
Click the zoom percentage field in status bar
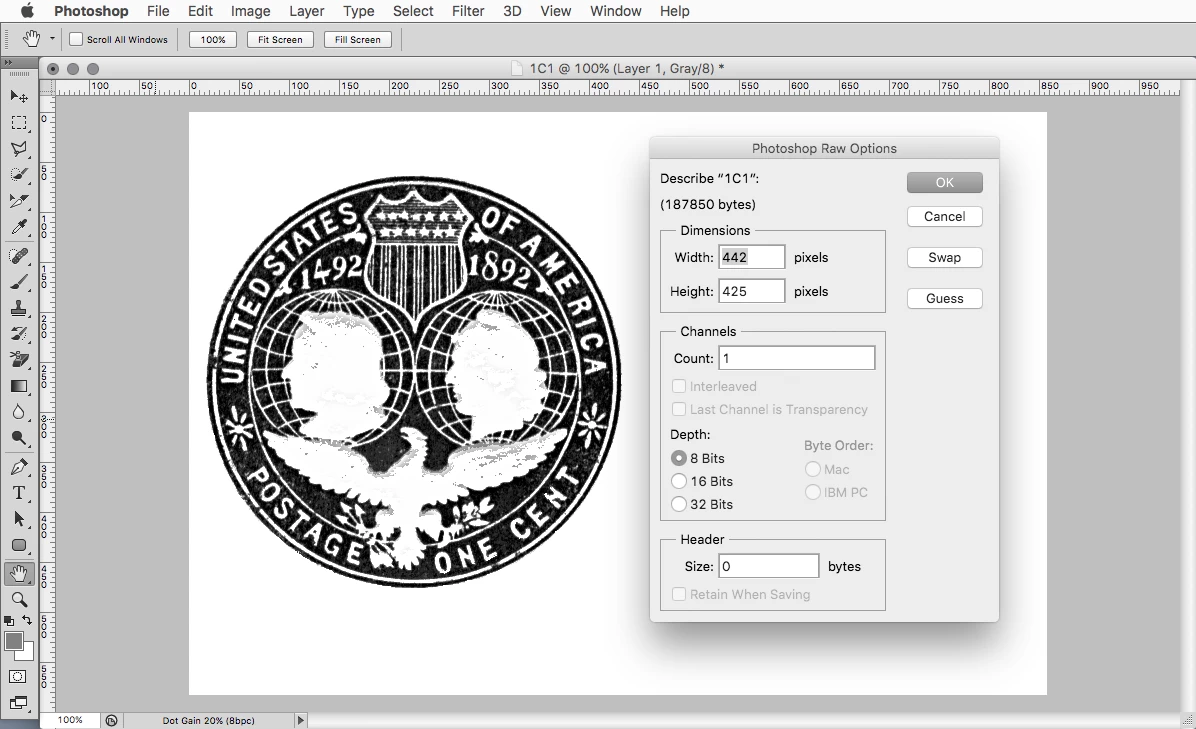coord(71,720)
